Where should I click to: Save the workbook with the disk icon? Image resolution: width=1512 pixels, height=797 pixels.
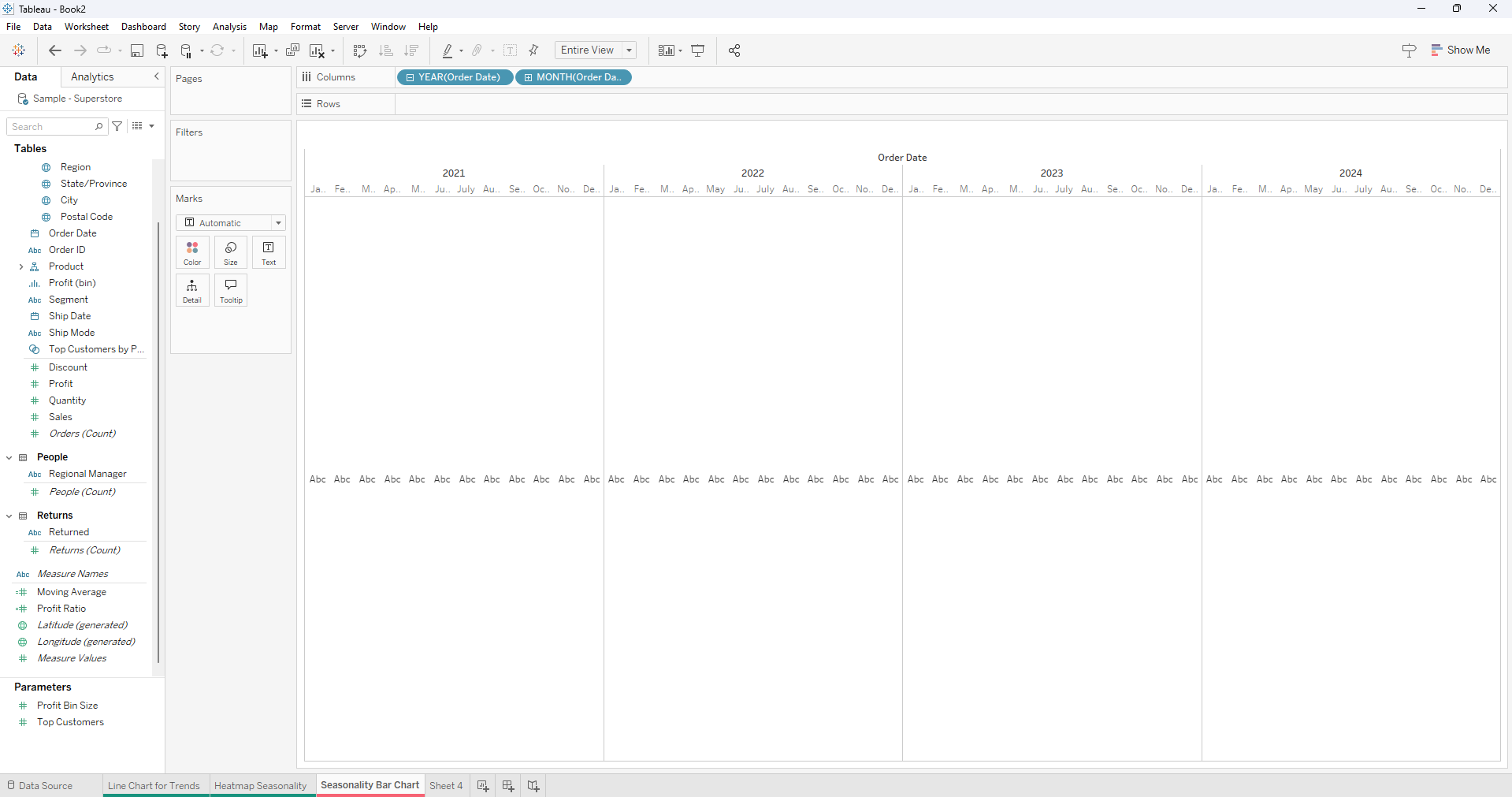(x=137, y=50)
